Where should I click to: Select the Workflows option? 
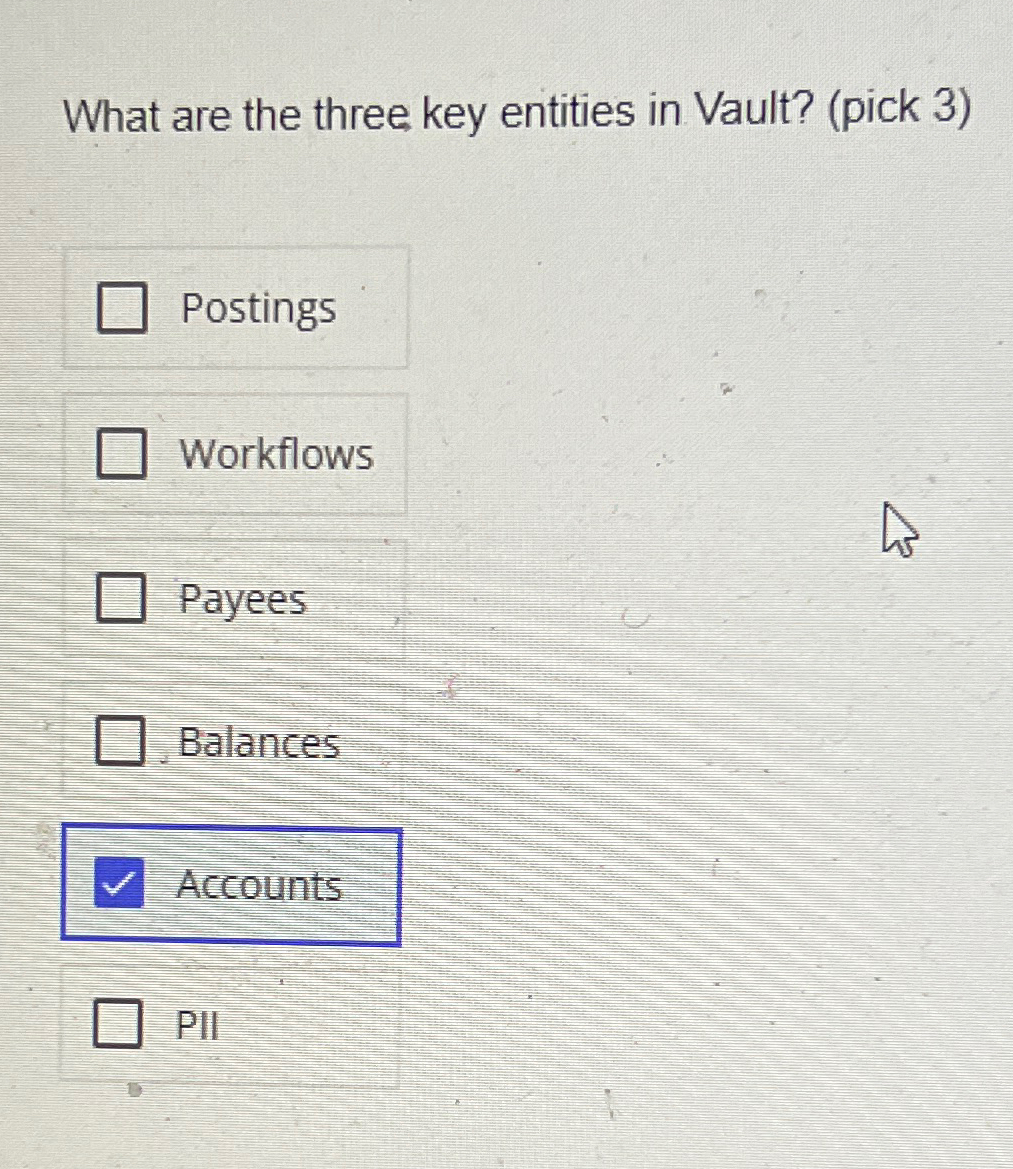121,455
